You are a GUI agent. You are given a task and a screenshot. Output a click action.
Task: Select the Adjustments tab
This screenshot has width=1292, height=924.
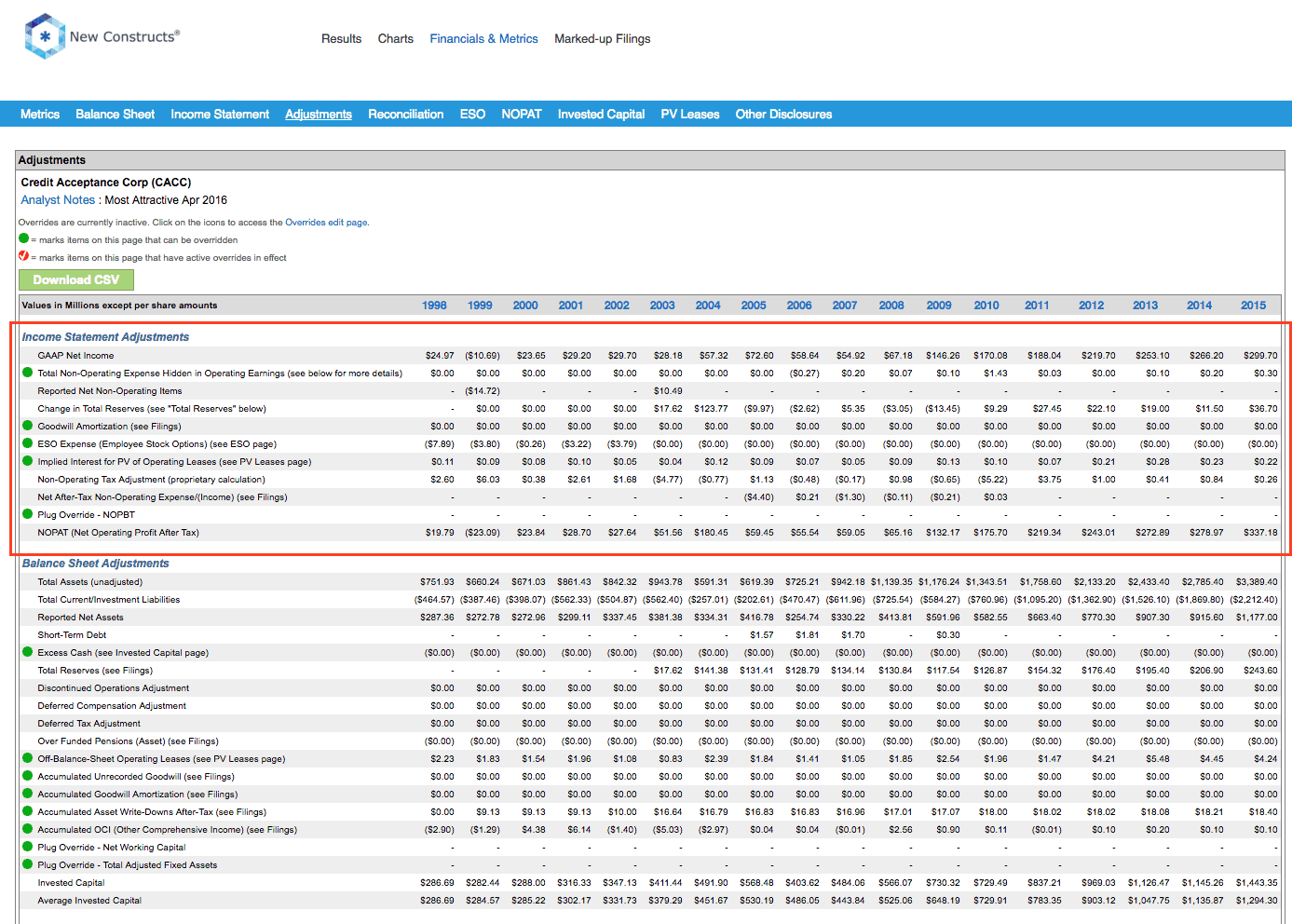[x=319, y=115]
